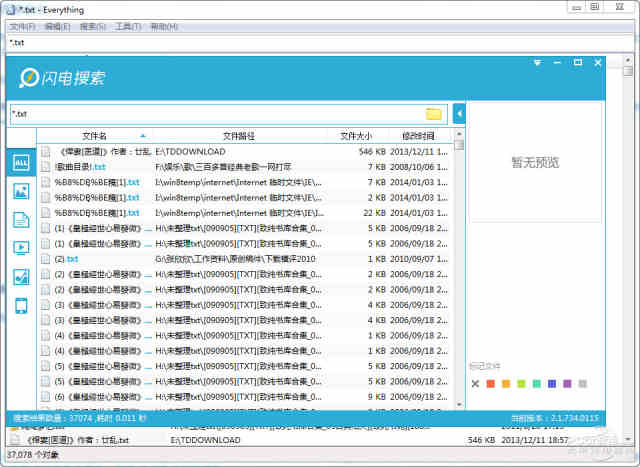Image resolution: width=640 pixels, height=467 pixels.
Task: Click Everything window search box with *.txt
Action: (x=320, y=43)
